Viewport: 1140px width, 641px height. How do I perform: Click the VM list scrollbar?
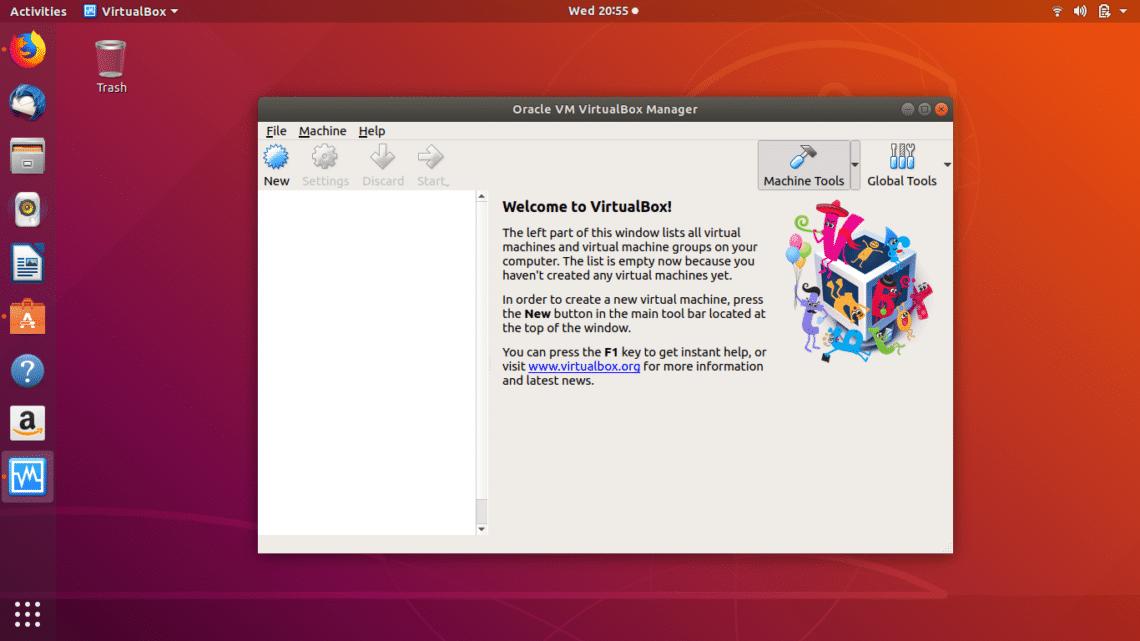481,360
